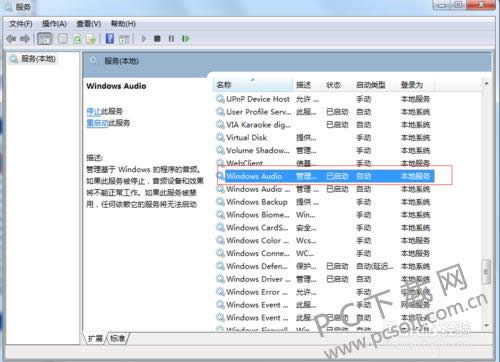500x362 pixels.
Task: Switch to the 标准 tab
Action: 117,339
